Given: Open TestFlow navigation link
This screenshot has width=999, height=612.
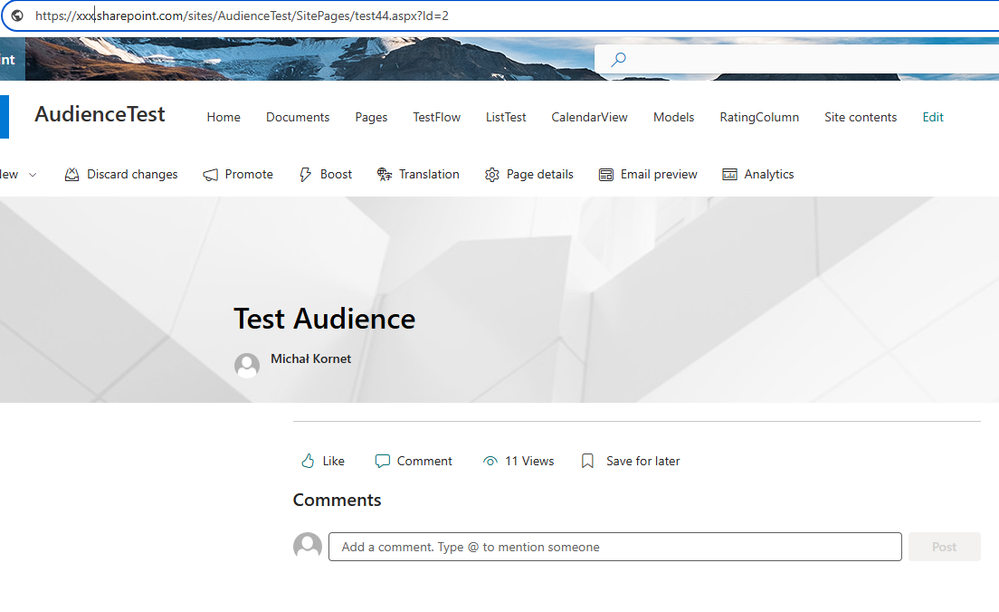Looking at the screenshot, I should click(436, 117).
